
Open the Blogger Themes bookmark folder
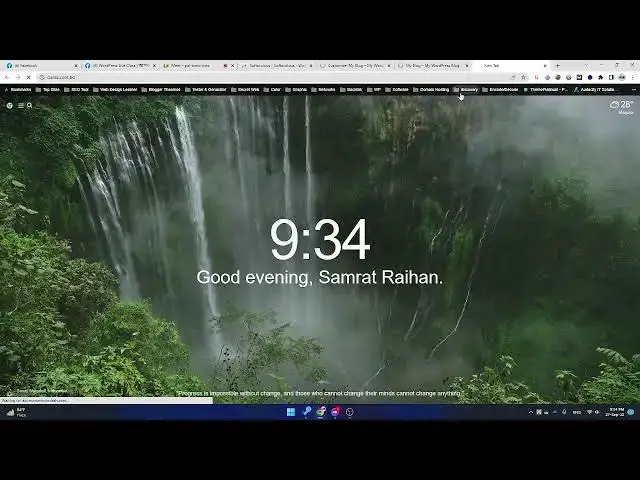pyautogui.click(x=161, y=89)
